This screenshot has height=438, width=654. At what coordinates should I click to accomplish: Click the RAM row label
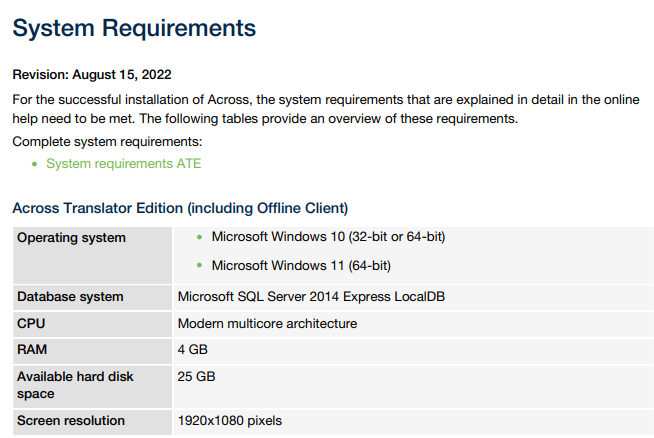click(x=32, y=350)
